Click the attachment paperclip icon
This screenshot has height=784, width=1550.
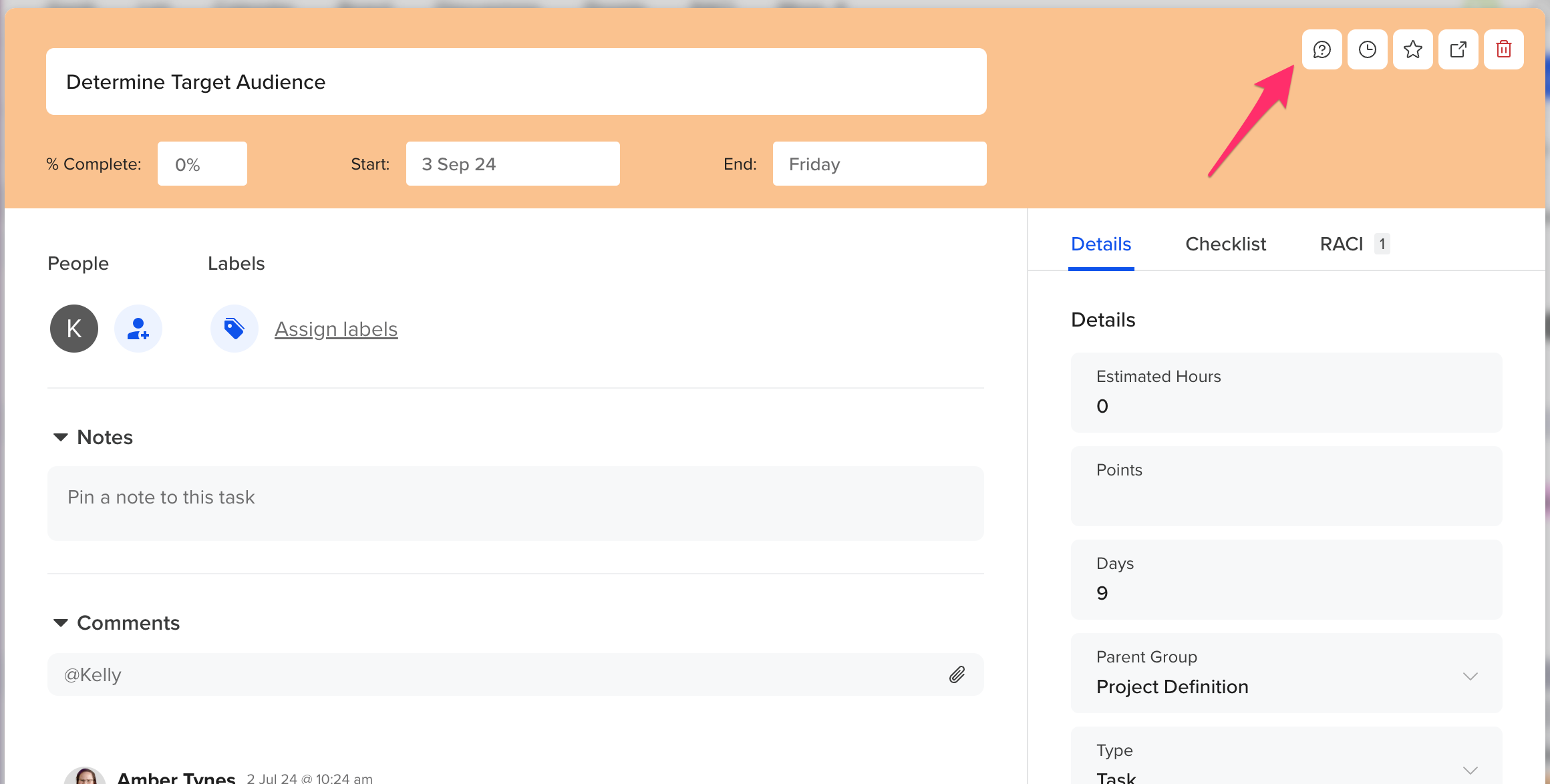pos(957,674)
